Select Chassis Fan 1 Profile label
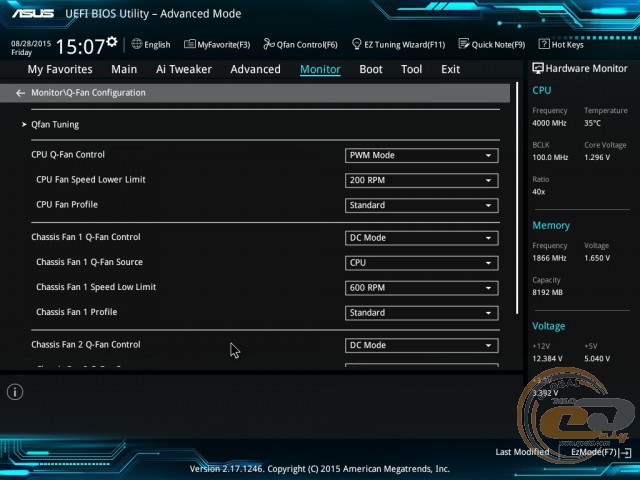640x480 pixels. pos(77,312)
